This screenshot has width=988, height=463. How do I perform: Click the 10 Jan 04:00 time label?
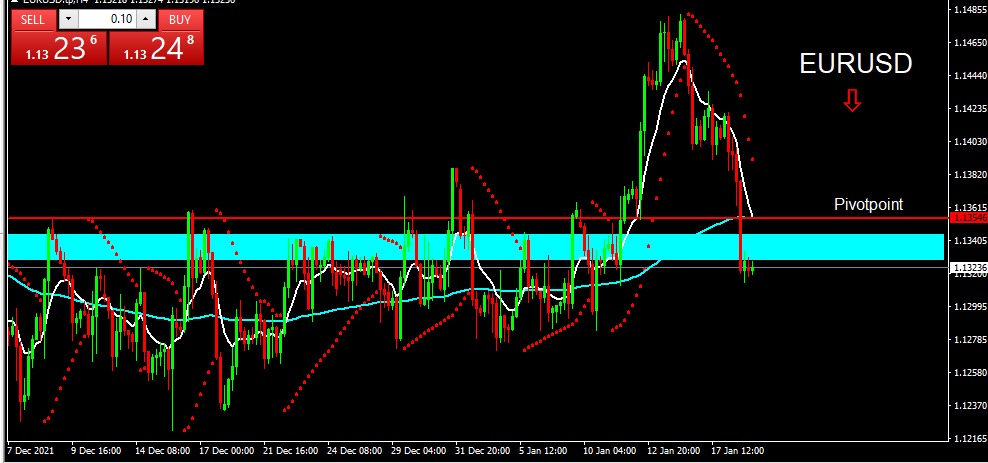tap(610, 451)
